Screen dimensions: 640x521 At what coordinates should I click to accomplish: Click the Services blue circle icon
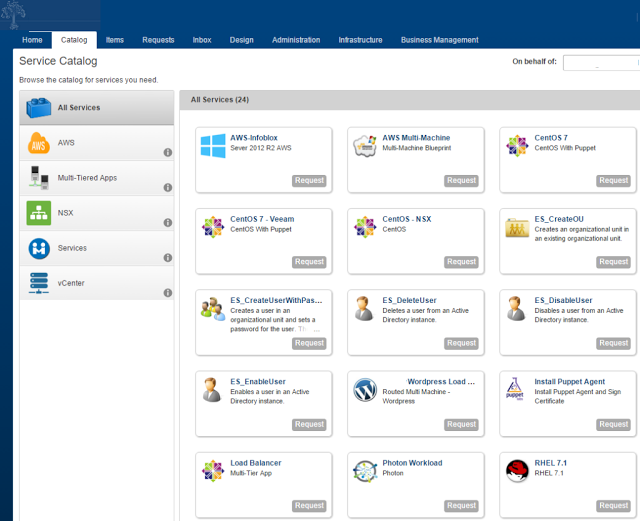[39, 248]
